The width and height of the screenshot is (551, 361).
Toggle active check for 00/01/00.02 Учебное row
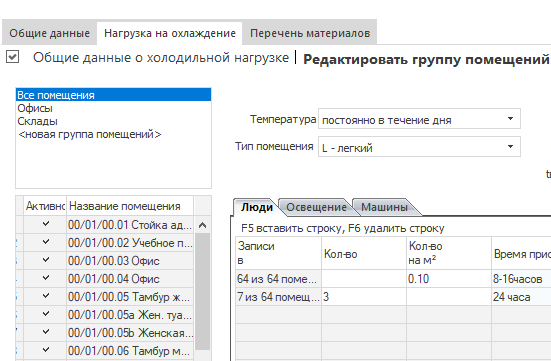[46, 242]
